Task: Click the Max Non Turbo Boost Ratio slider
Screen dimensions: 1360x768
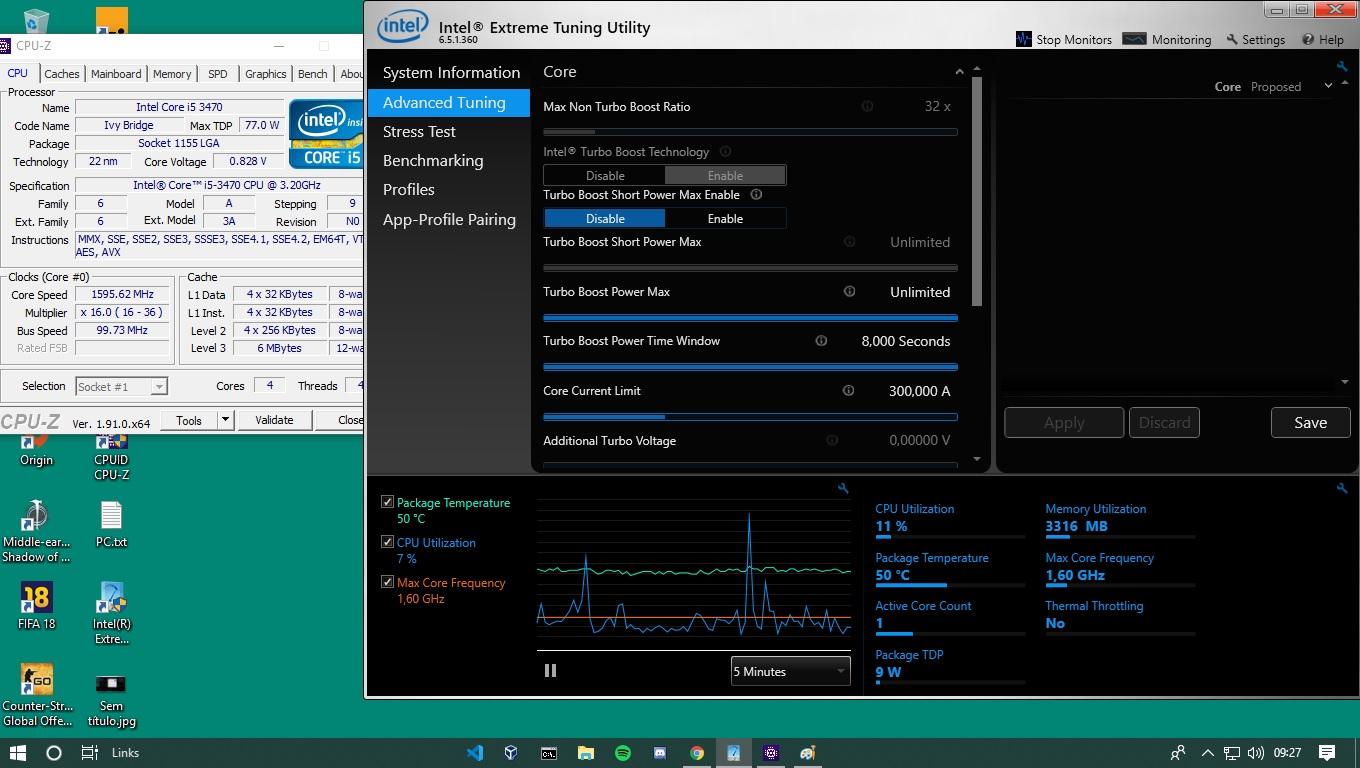Action: (750, 131)
